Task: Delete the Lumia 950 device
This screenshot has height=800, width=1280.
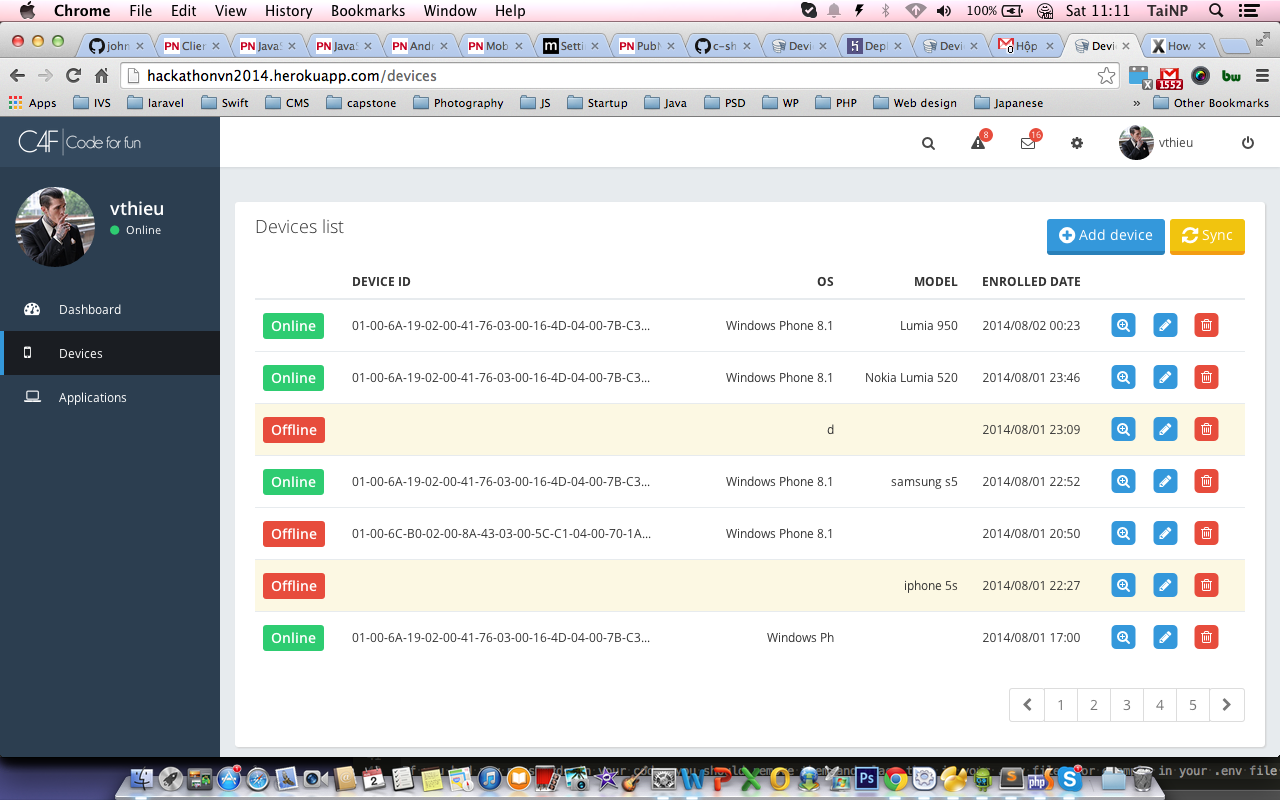Action: point(1206,325)
